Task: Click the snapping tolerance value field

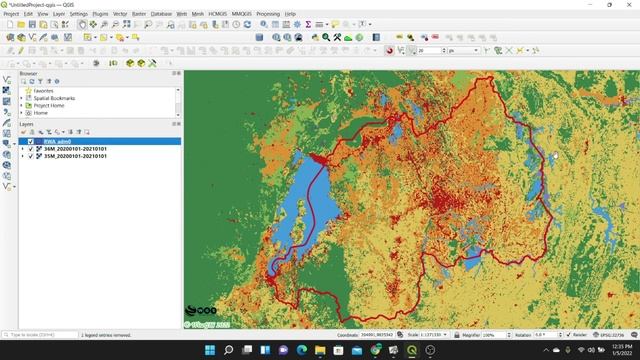Action: click(429, 51)
